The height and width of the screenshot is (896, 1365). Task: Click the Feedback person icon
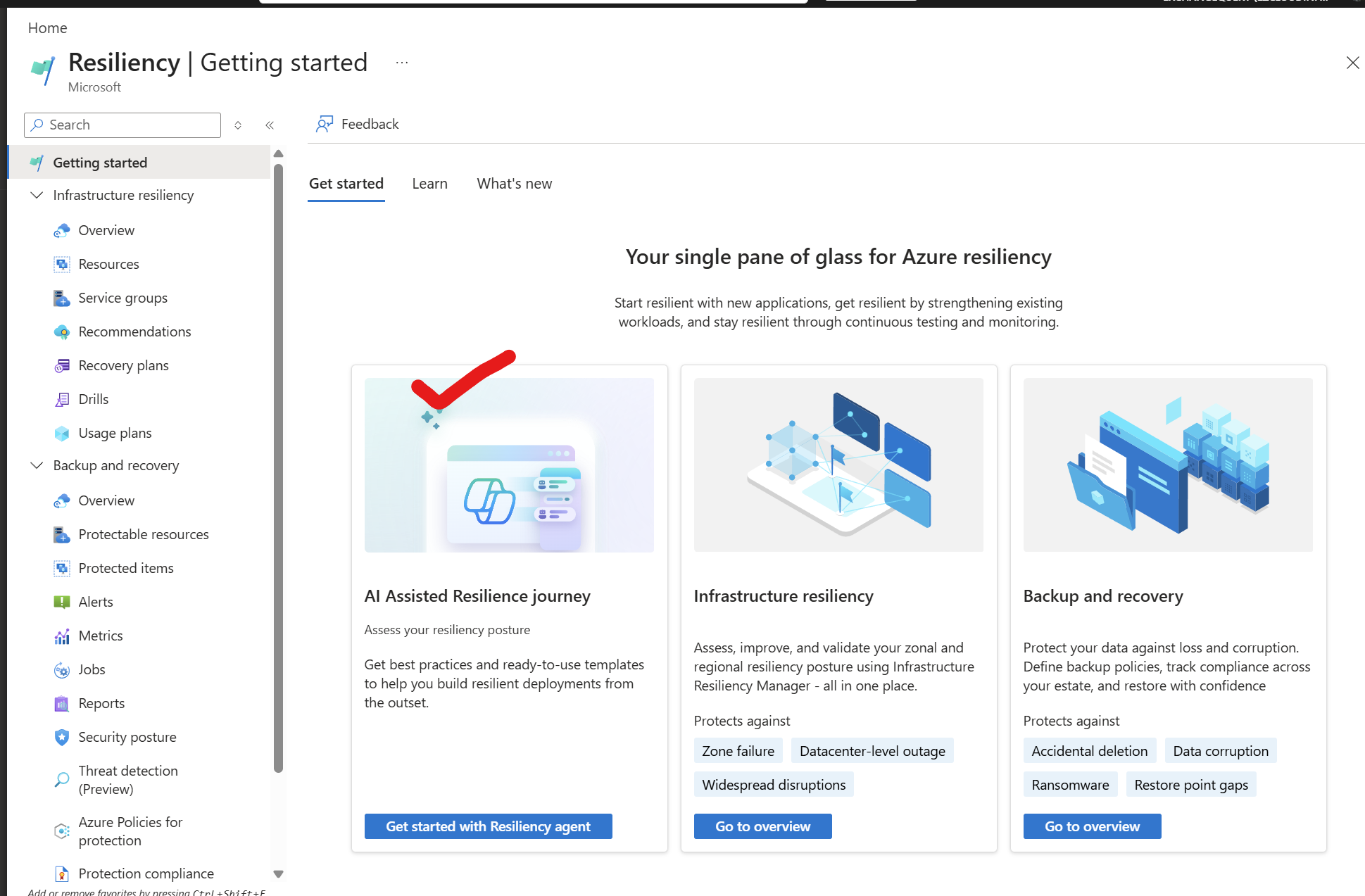(324, 124)
